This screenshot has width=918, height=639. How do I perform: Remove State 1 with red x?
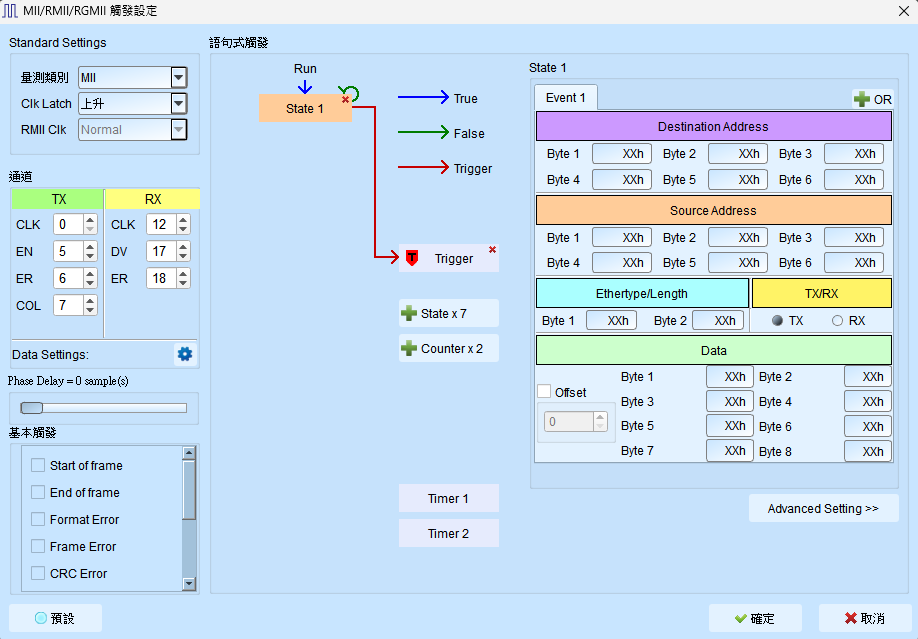click(x=345, y=100)
